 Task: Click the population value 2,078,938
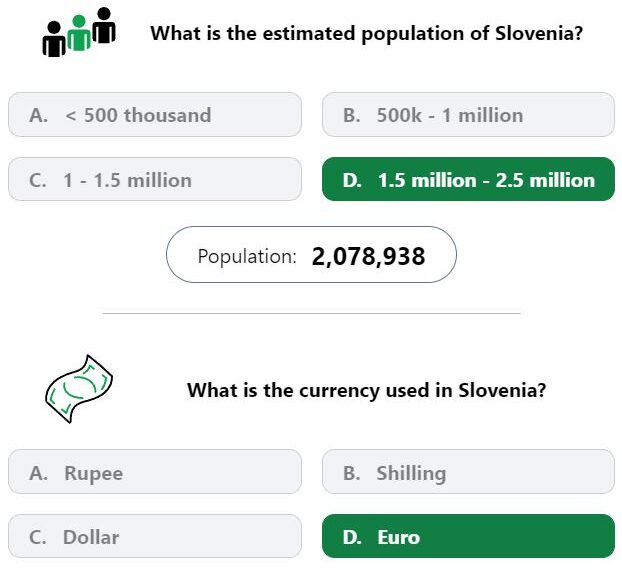pos(369,256)
